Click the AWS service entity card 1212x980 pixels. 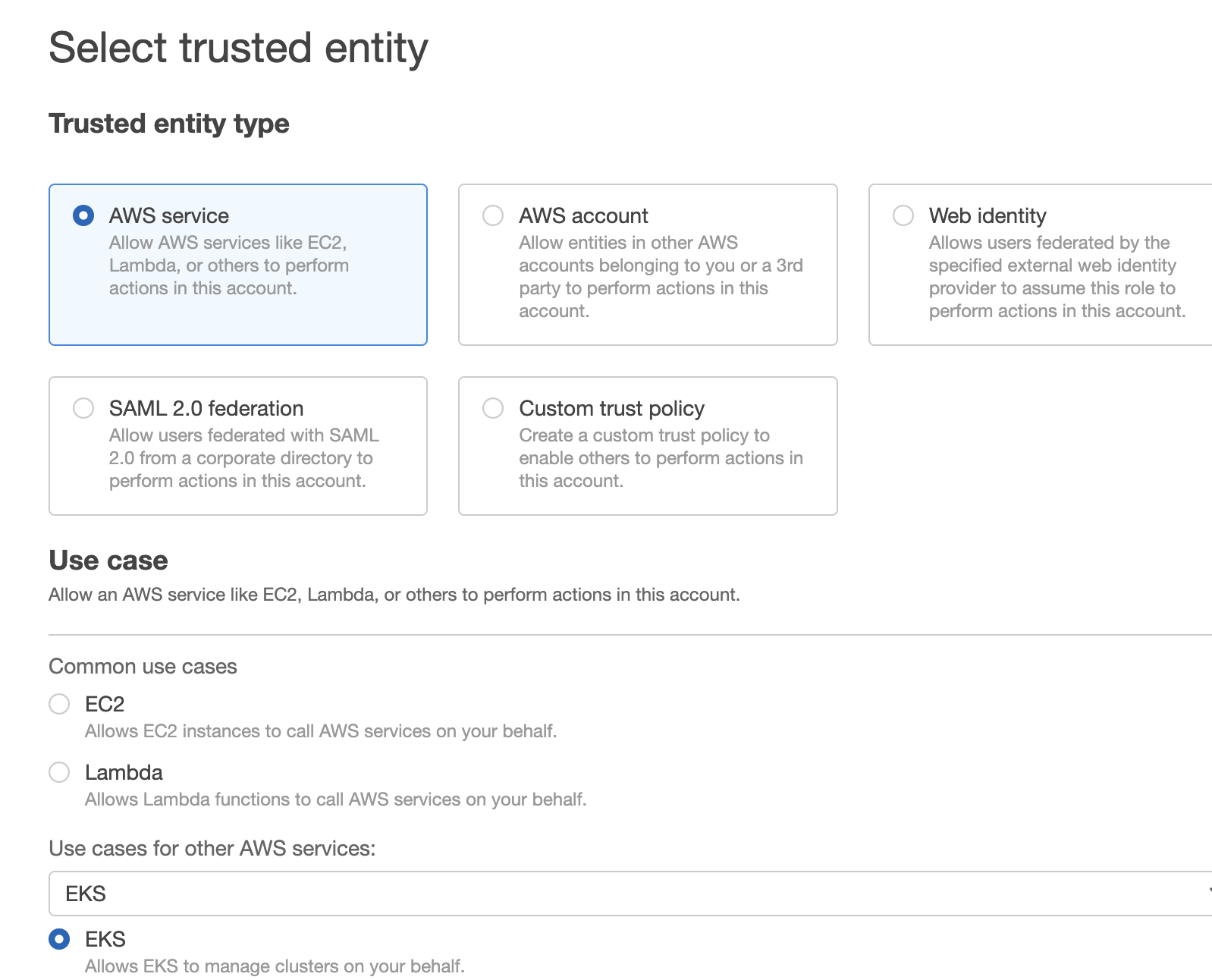point(237,264)
